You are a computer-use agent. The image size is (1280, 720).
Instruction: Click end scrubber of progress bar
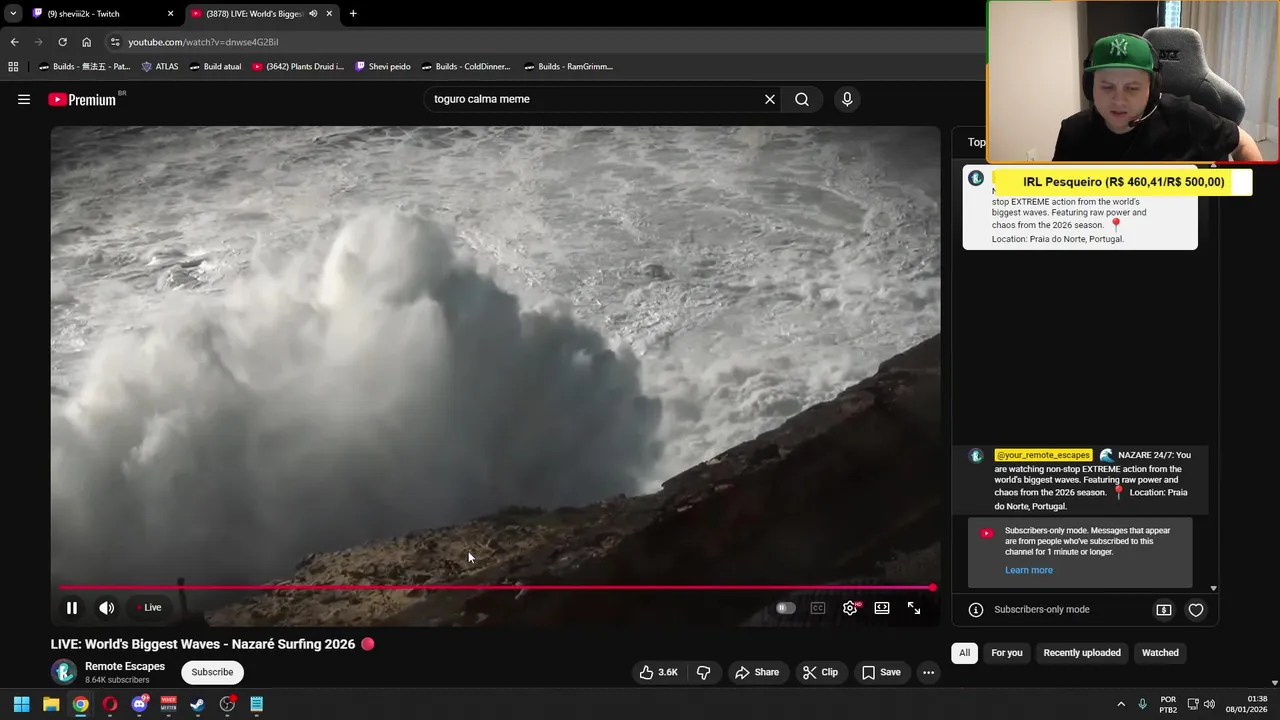[932, 587]
